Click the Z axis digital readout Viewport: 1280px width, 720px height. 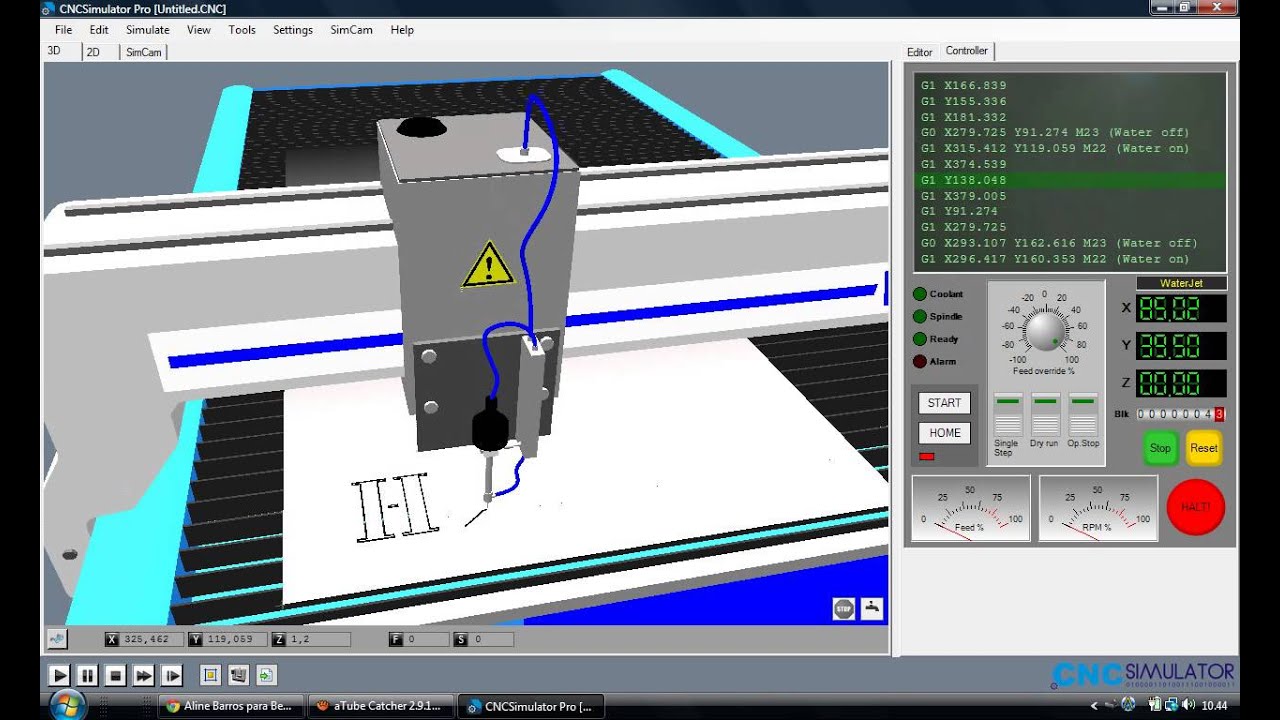pos(1181,383)
